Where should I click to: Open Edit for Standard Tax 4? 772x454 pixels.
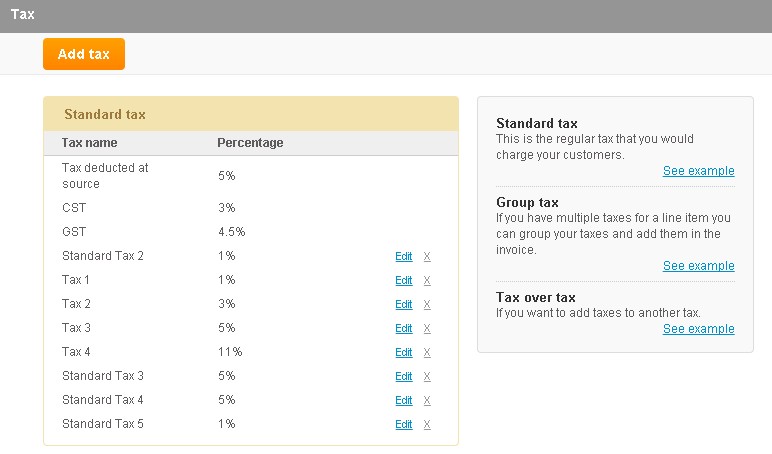click(404, 400)
